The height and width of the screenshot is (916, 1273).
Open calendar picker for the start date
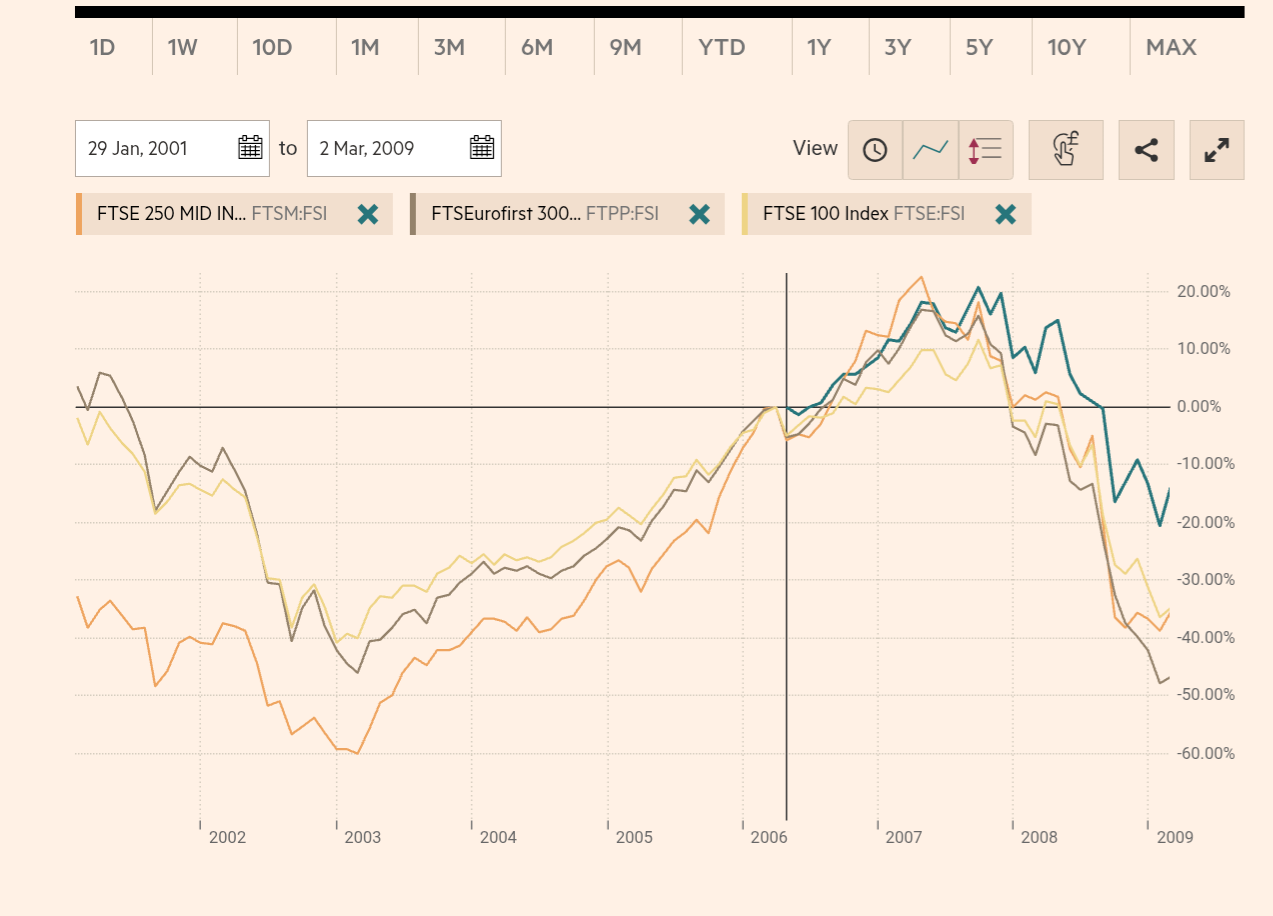pos(250,148)
